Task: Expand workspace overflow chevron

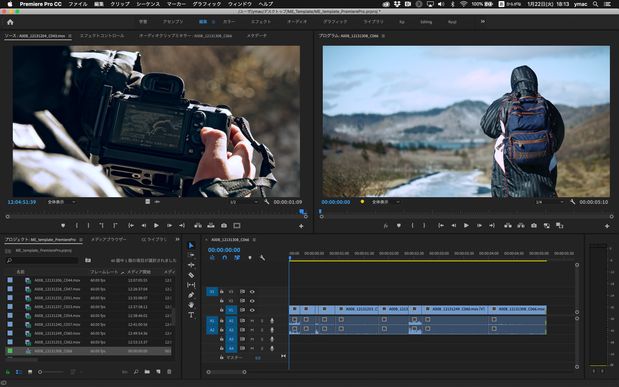Action: pyautogui.click(x=482, y=22)
